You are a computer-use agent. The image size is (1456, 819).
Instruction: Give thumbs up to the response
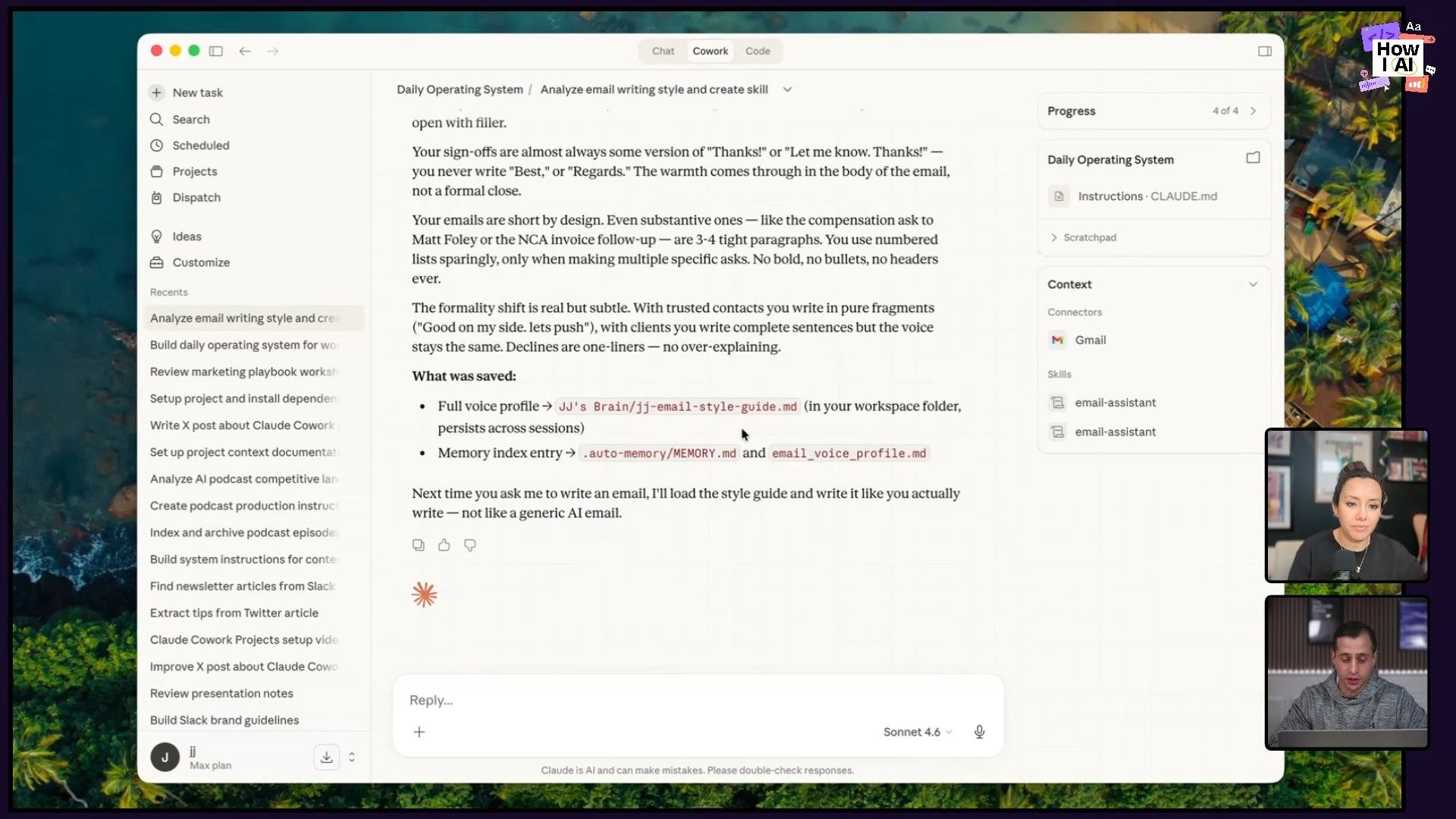[x=444, y=545]
